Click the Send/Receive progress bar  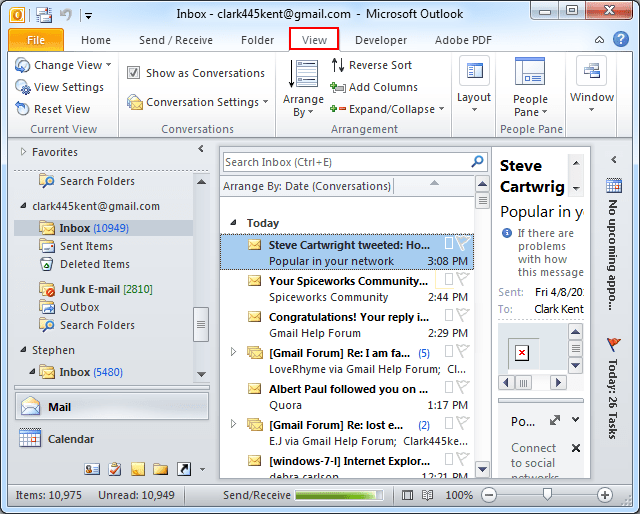[339, 495]
